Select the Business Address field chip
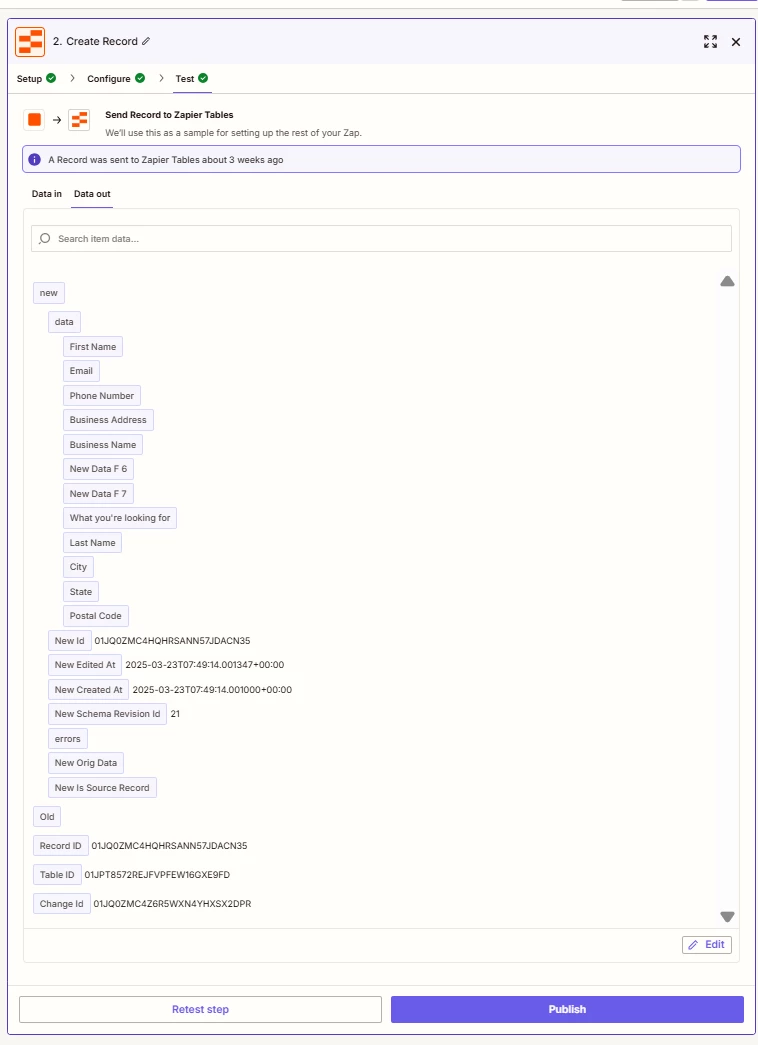 108,420
